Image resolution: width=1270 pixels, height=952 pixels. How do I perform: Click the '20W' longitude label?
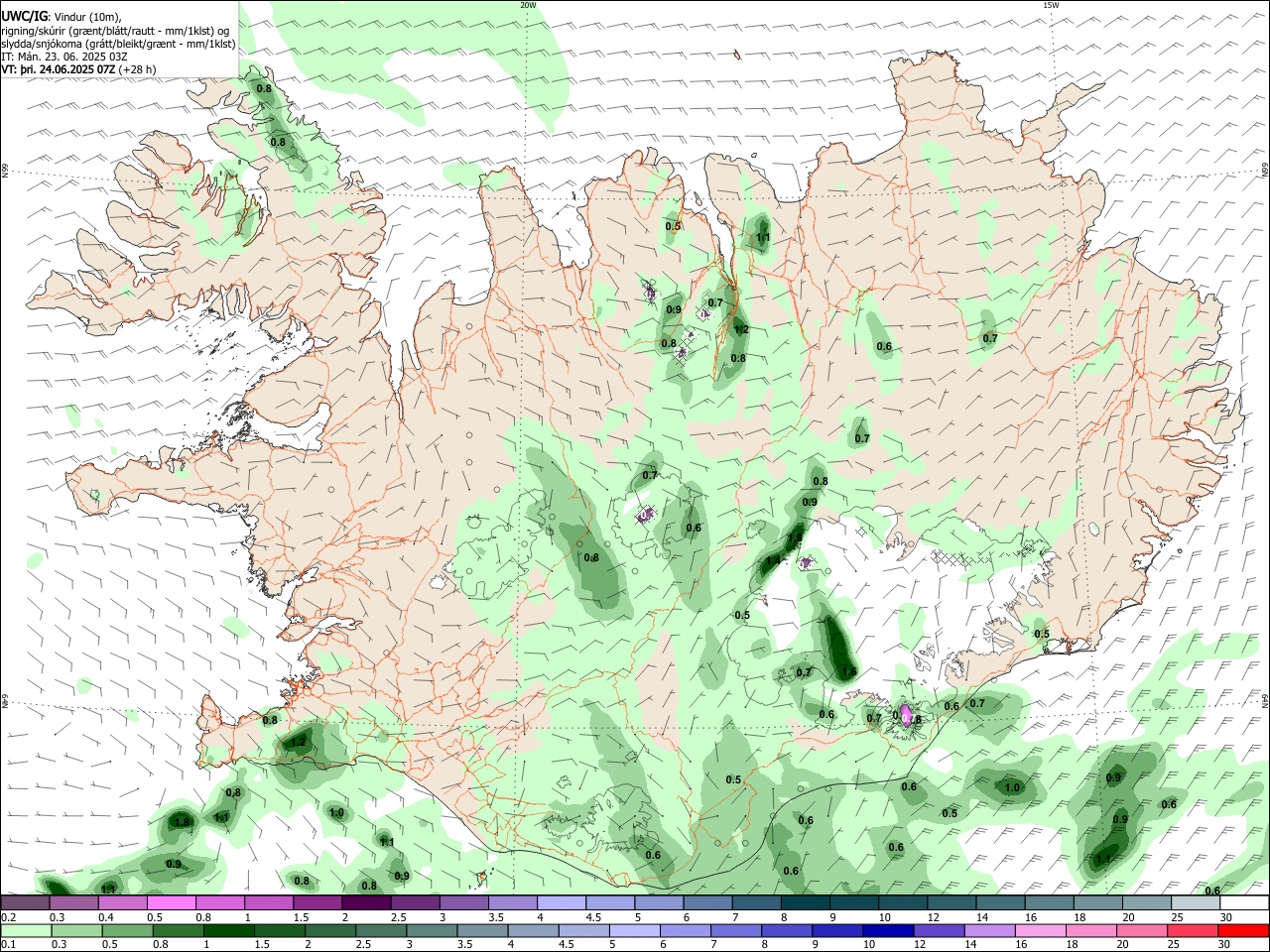[528, 5]
